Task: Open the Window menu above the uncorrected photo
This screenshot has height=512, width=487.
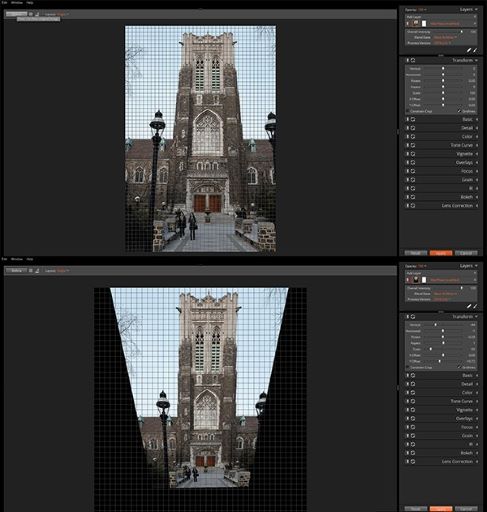Action: (17, 2)
